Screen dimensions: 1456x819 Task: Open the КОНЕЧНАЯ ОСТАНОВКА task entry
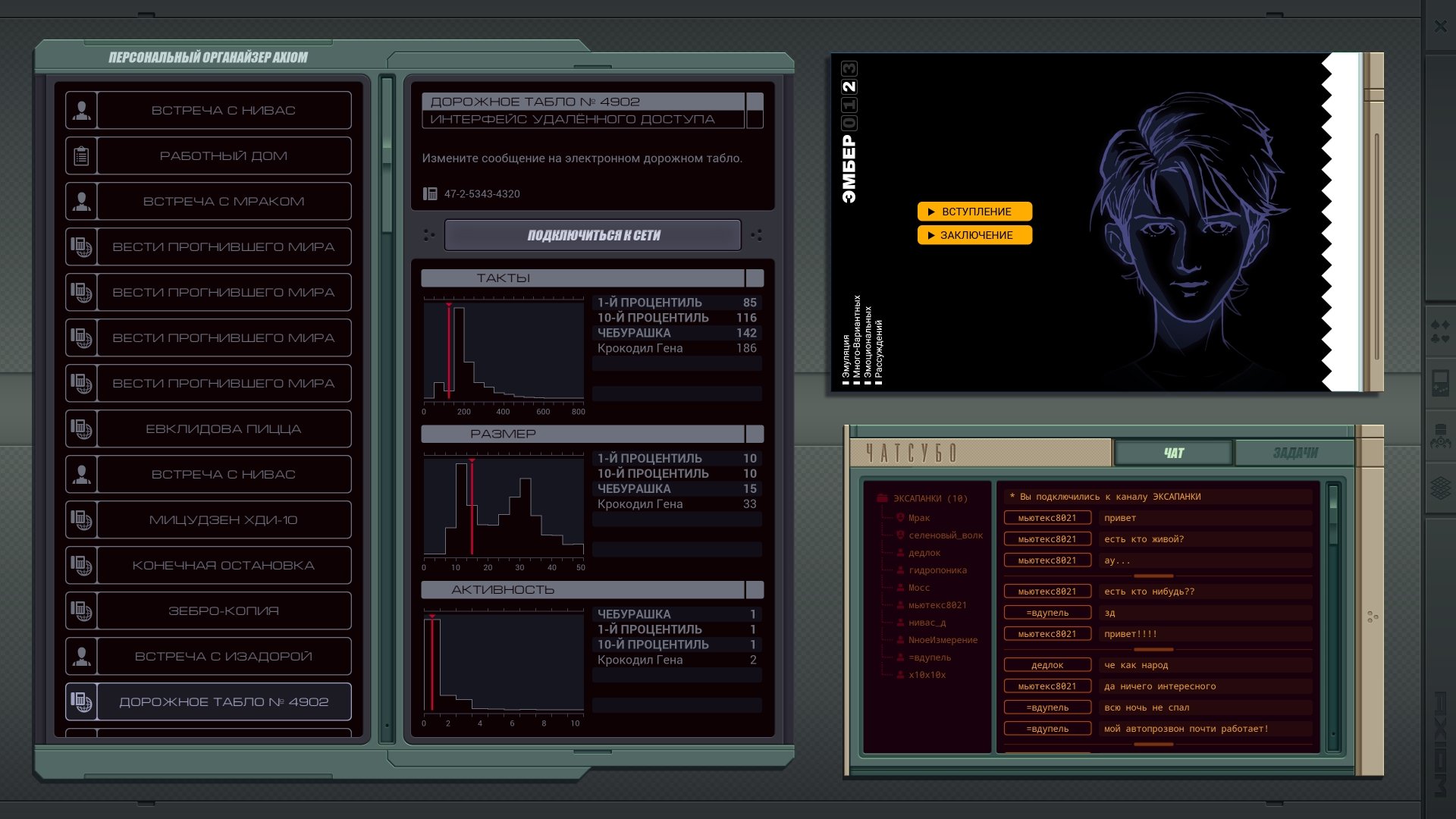pos(224,565)
